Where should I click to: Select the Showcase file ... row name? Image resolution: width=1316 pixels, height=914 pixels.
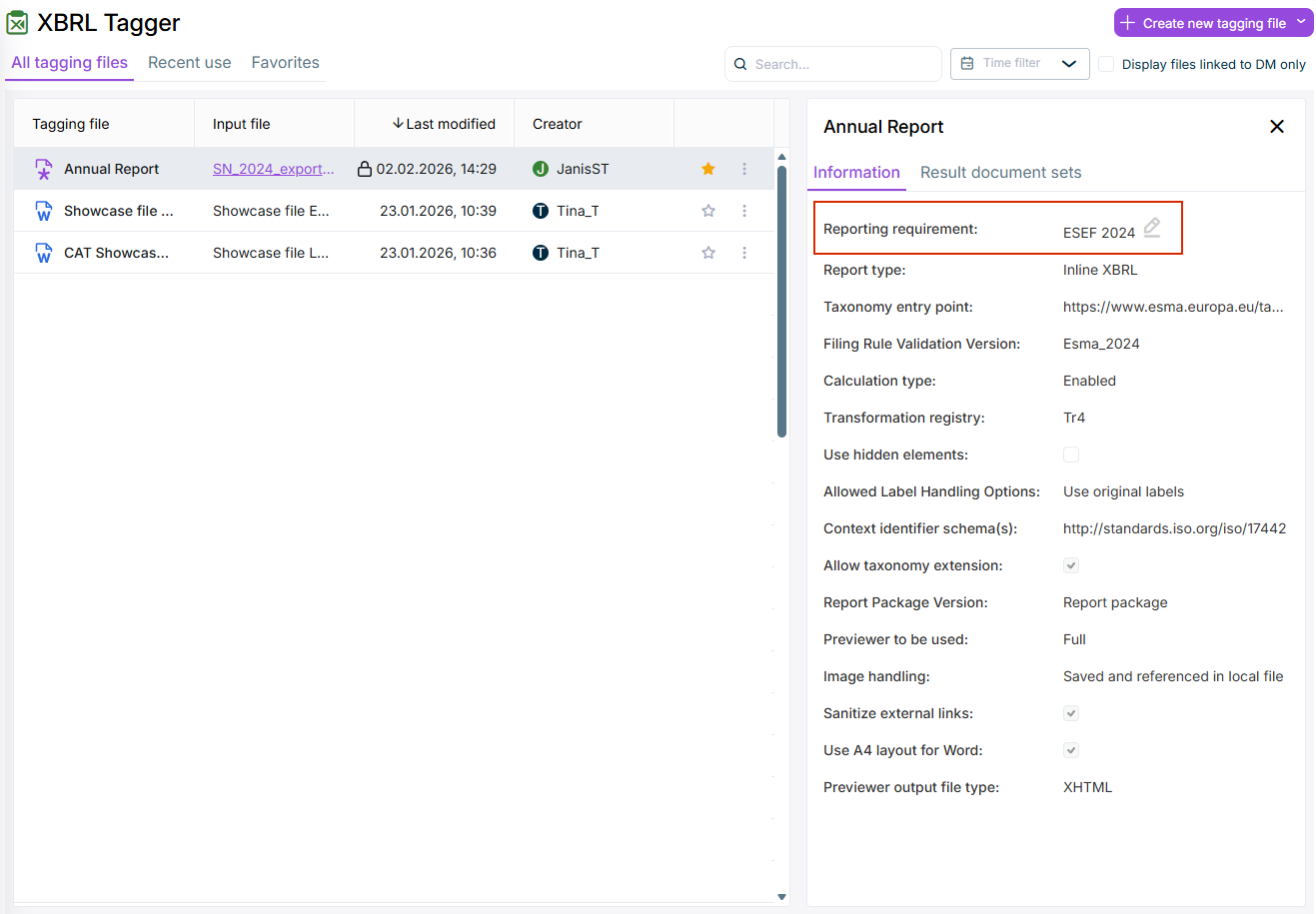[x=119, y=211]
